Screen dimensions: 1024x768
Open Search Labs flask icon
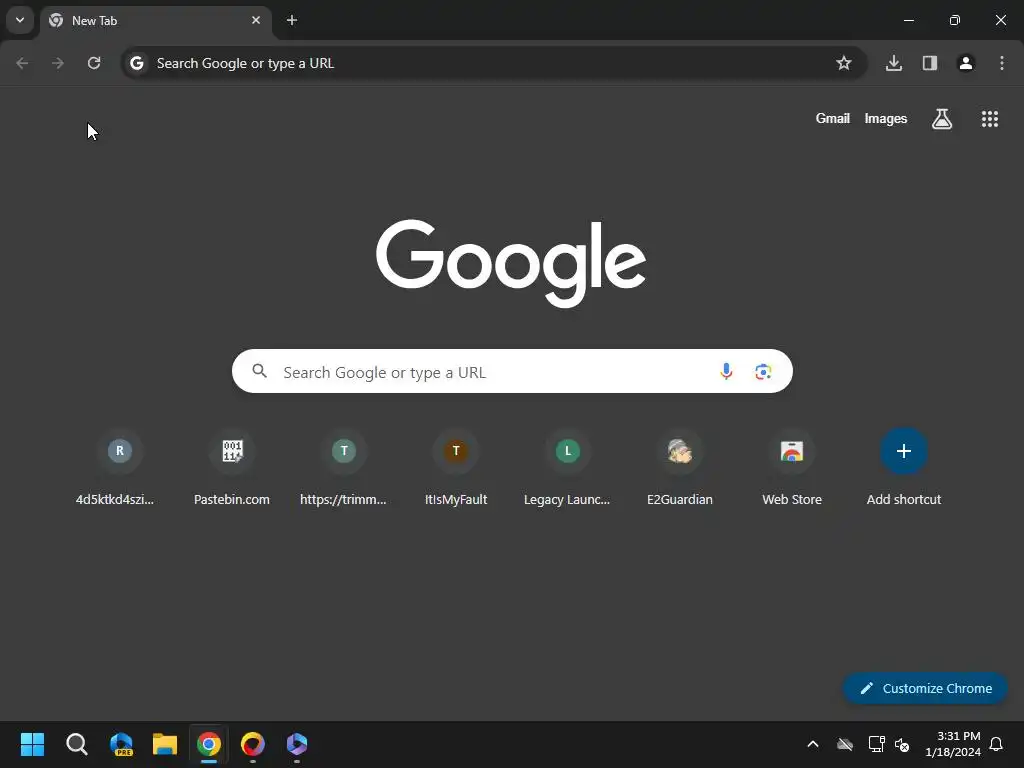point(942,119)
